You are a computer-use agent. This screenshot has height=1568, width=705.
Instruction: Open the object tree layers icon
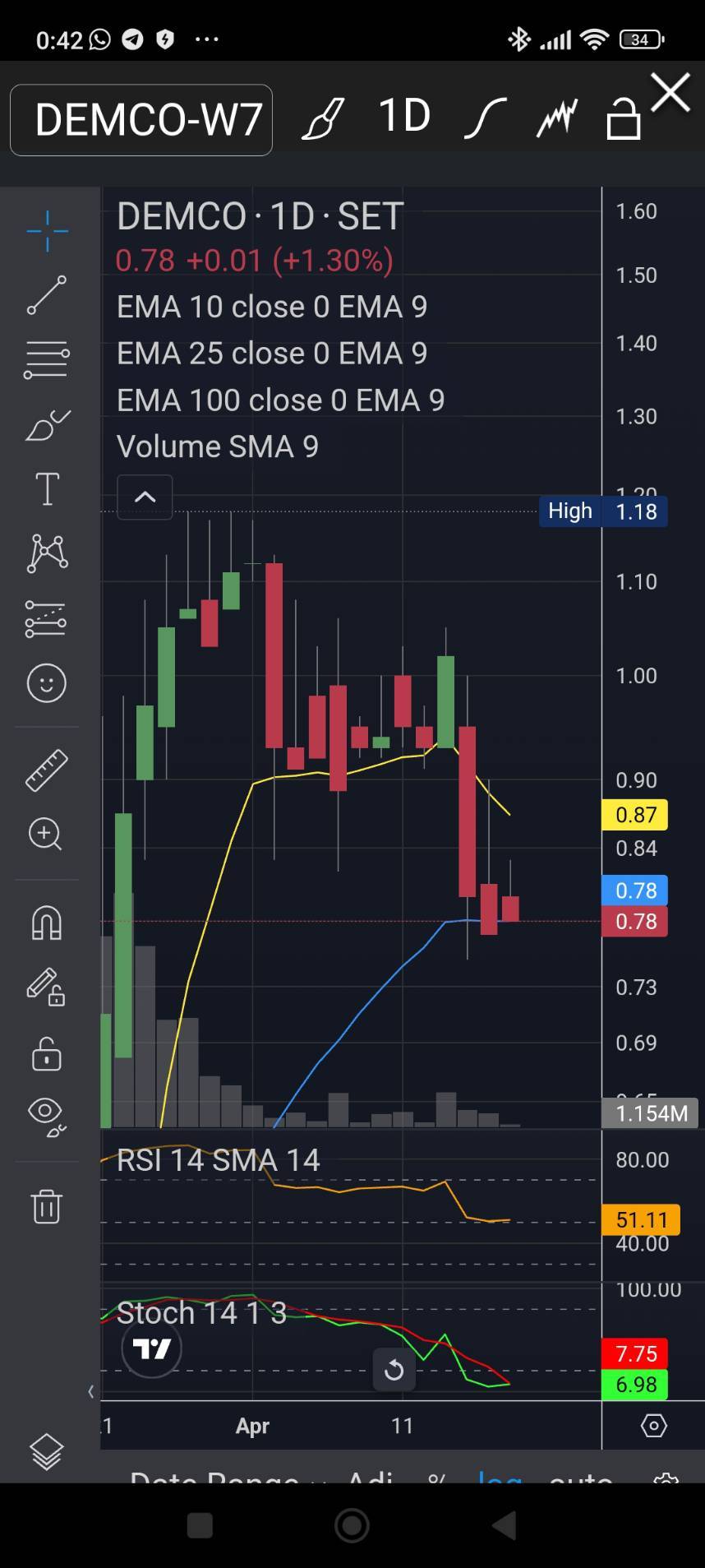47,1452
